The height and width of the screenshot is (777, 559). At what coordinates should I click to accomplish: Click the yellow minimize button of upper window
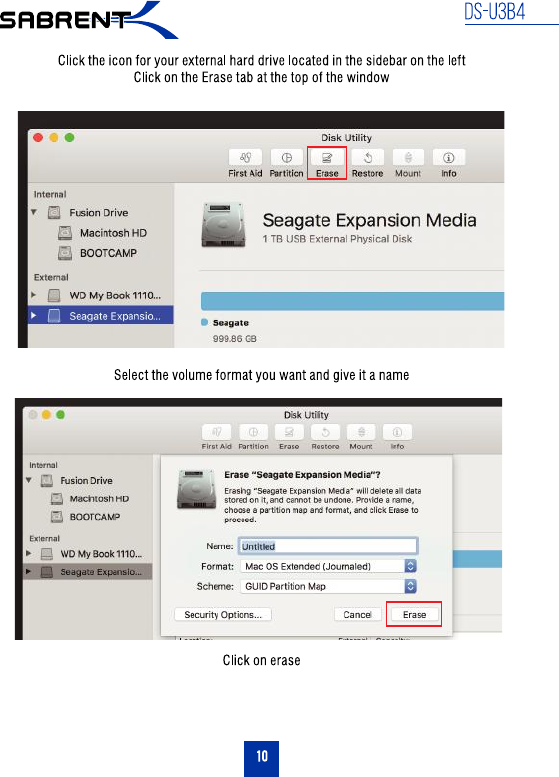point(54,137)
